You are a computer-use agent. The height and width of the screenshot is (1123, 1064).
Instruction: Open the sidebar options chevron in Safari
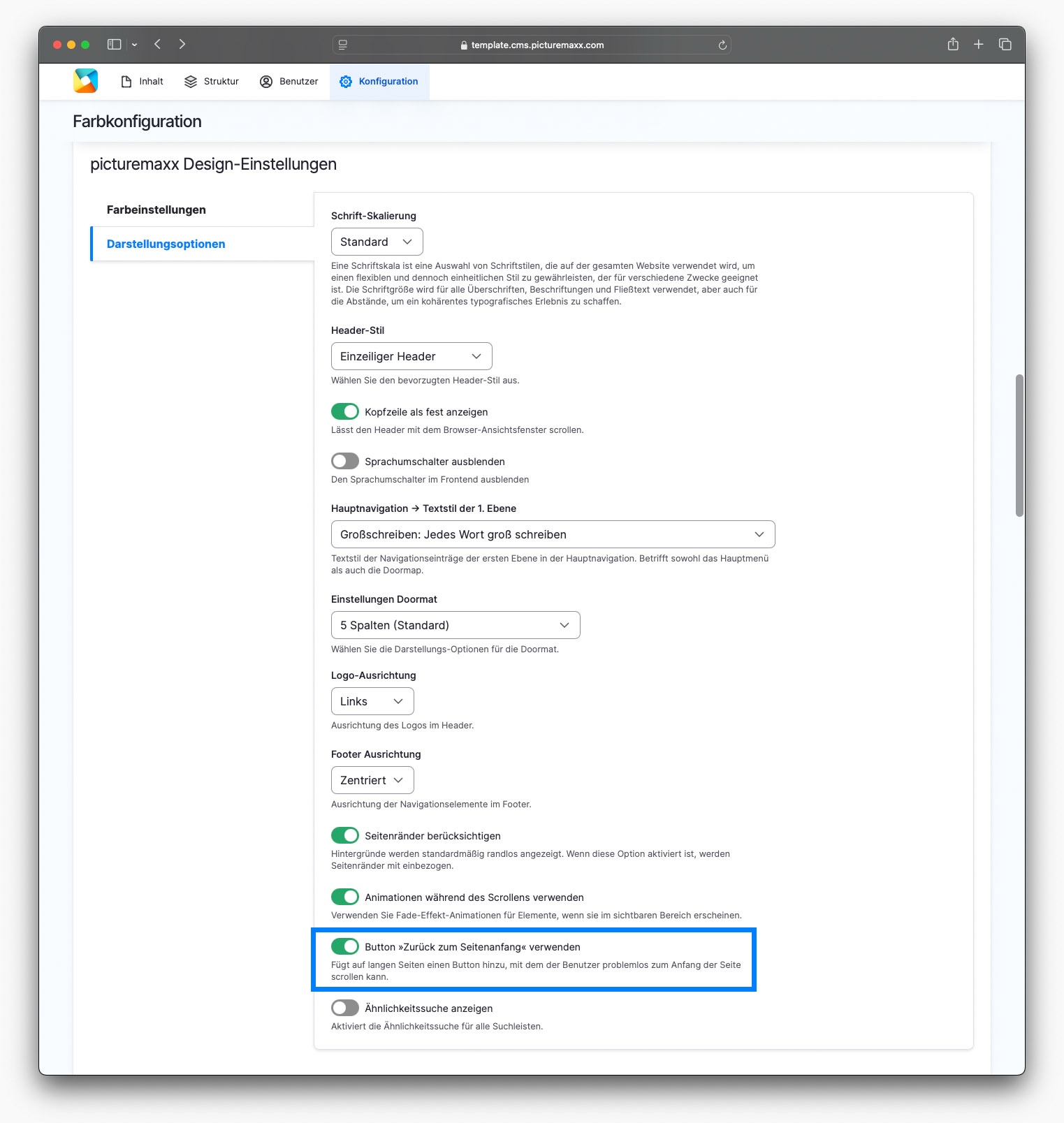(x=134, y=45)
